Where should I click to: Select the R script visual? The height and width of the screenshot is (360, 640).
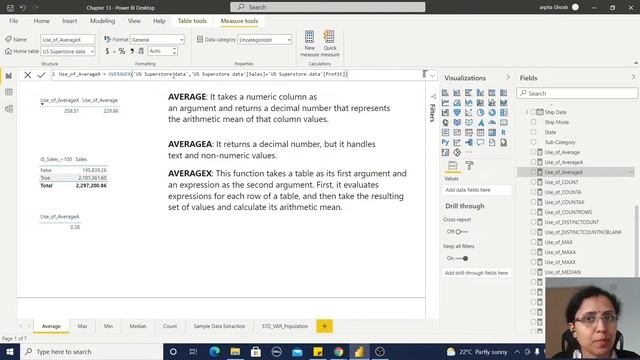[504, 133]
